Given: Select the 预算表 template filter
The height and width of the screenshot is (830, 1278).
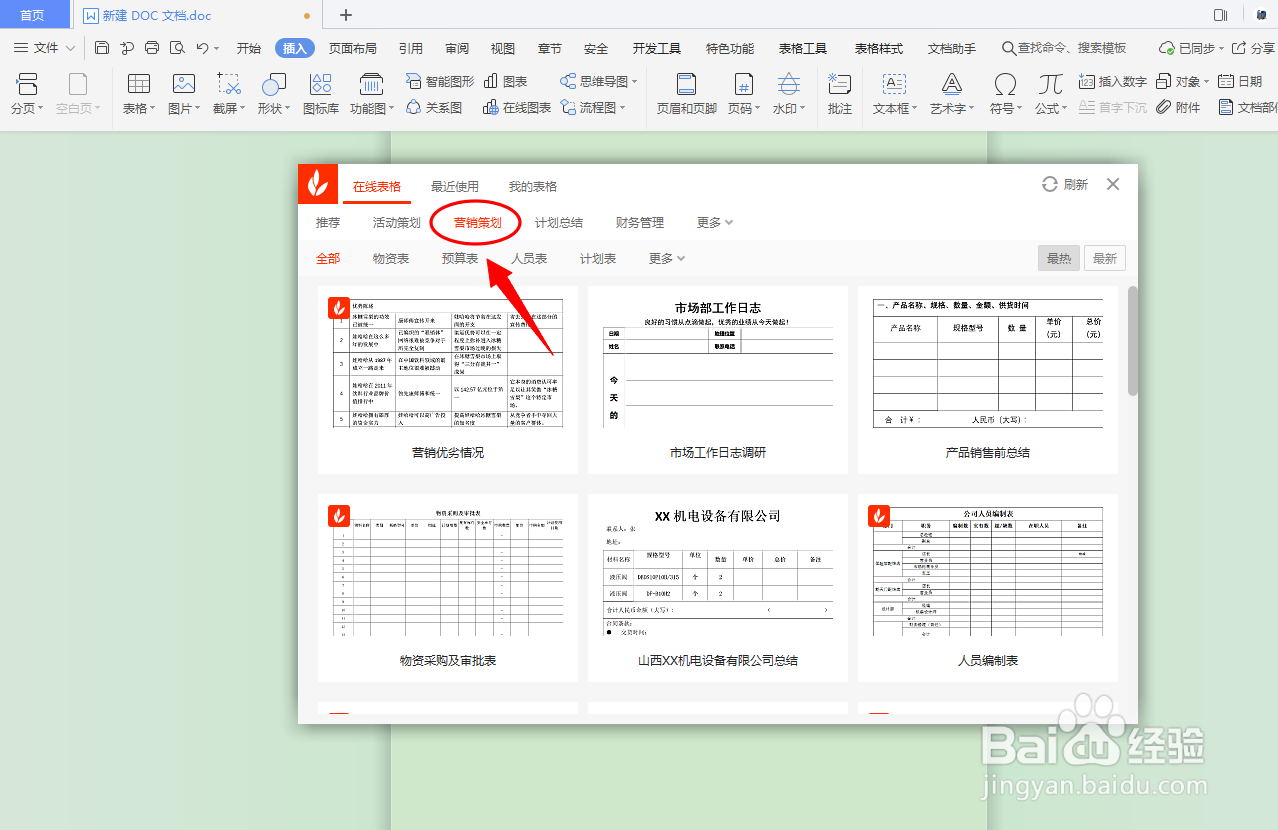Looking at the screenshot, I should click(x=460, y=257).
